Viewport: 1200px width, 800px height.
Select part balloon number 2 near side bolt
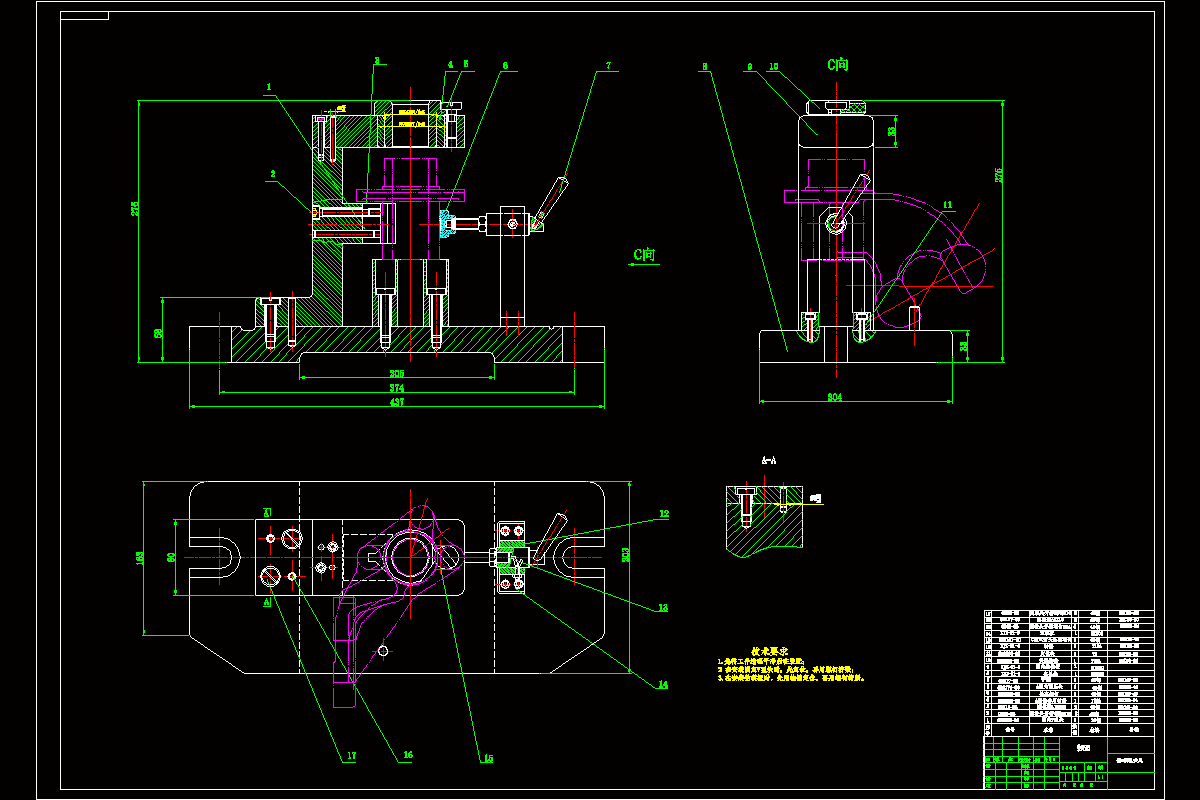272,173
